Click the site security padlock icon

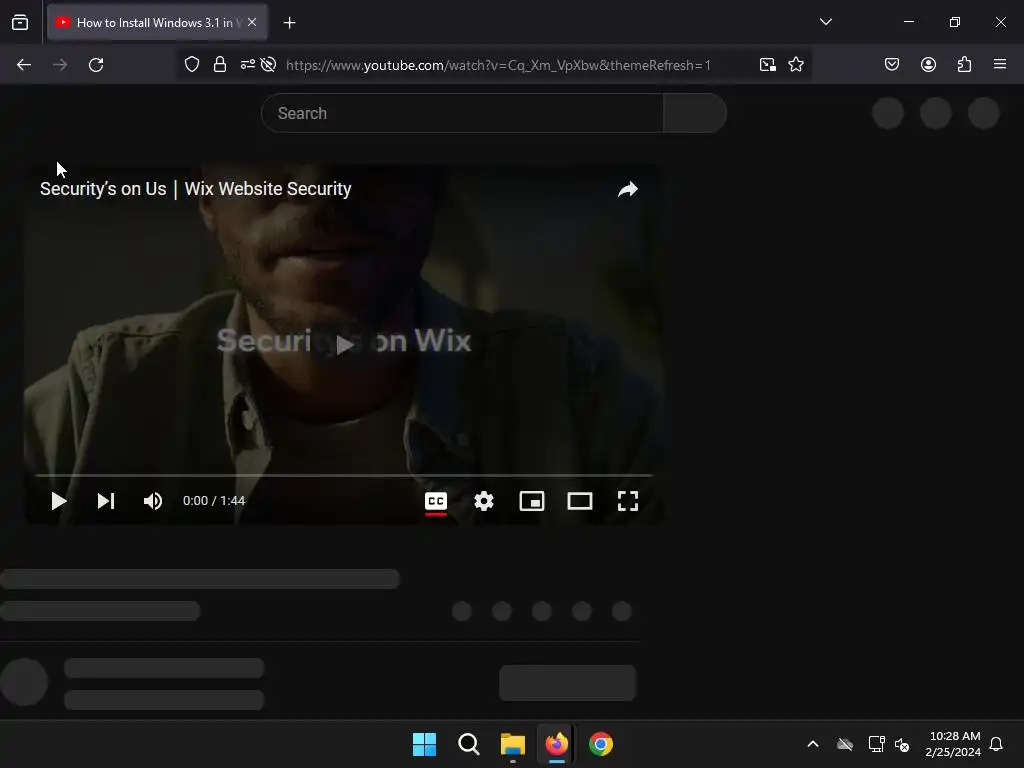pyautogui.click(x=220, y=65)
